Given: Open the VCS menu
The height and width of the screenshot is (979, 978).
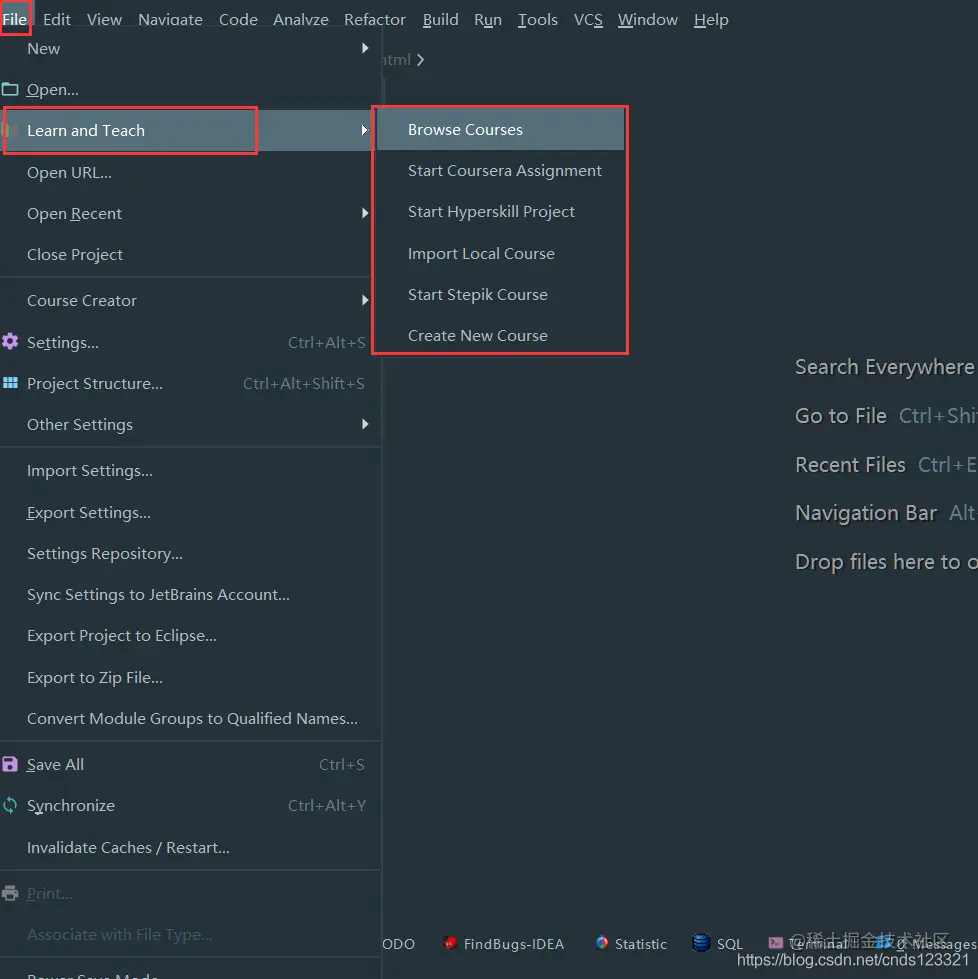Looking at the screenshot, I should [x=588, y=19].
